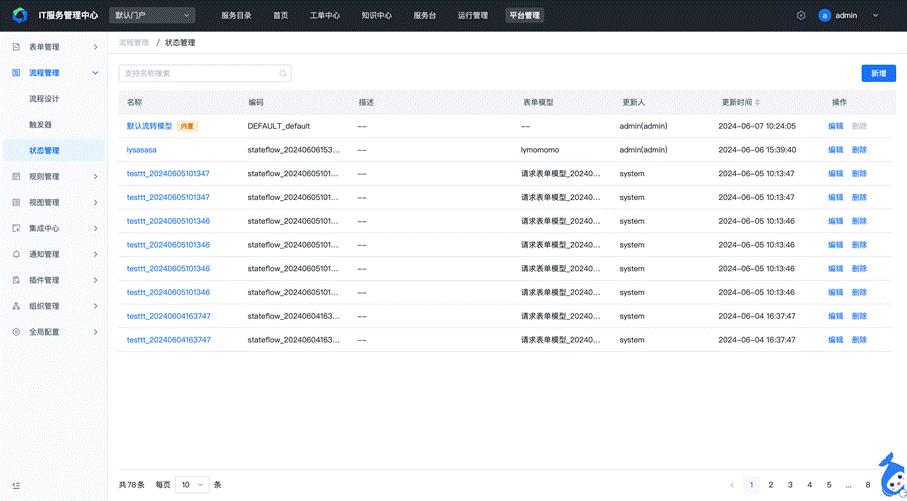Collapse the 流程管理 section chevron

[95, 73]
